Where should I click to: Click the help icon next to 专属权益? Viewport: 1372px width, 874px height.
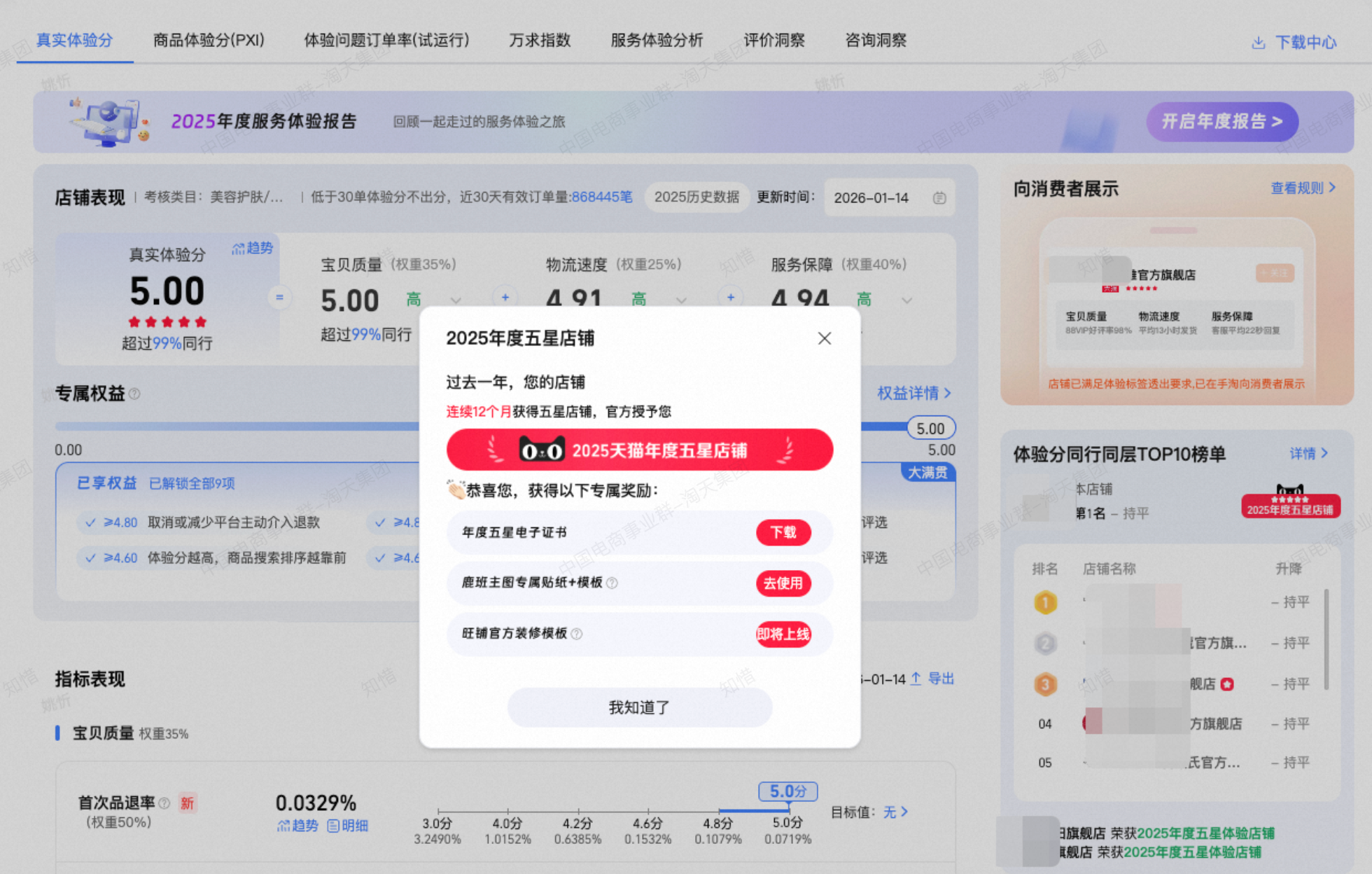(134, 394)
